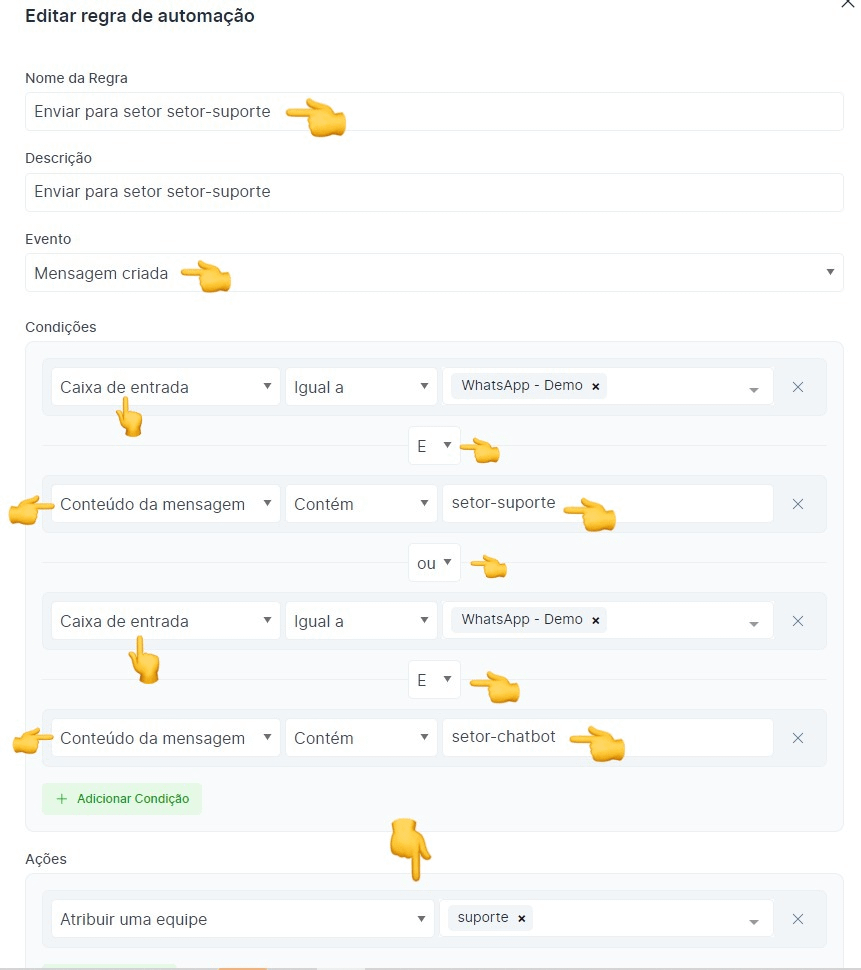The height and width of the screenshot is (970, 861).
Task: Remove the setor-suporte condition row
Action: (798, 504)
